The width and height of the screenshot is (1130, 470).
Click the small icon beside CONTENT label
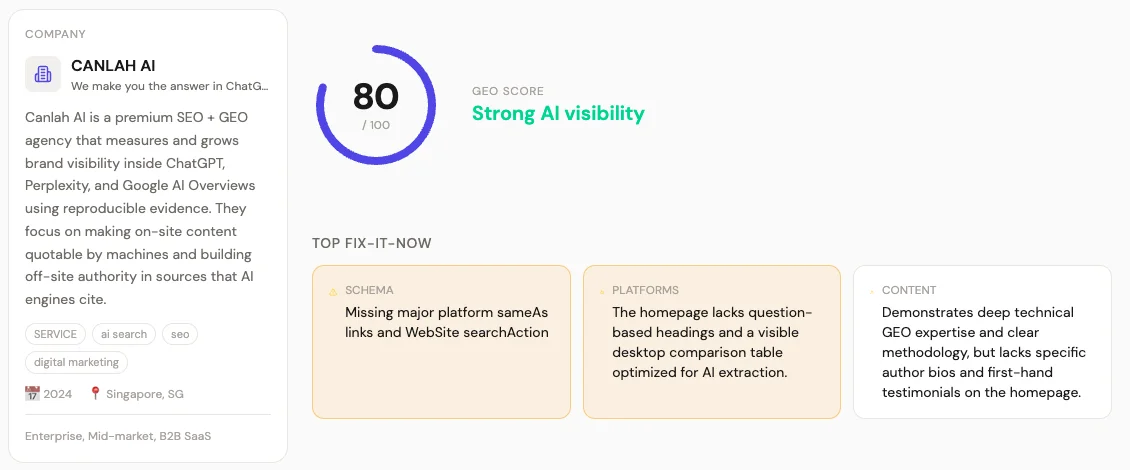872,292
